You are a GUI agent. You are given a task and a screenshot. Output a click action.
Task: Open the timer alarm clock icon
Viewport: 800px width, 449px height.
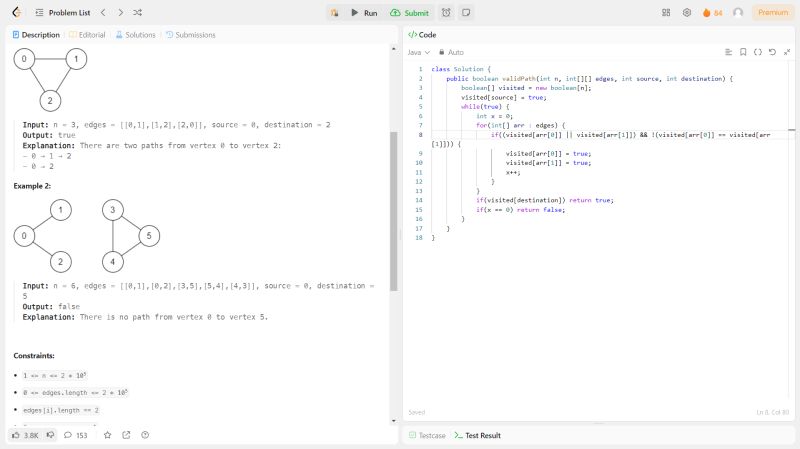click(x=446, y=12)
